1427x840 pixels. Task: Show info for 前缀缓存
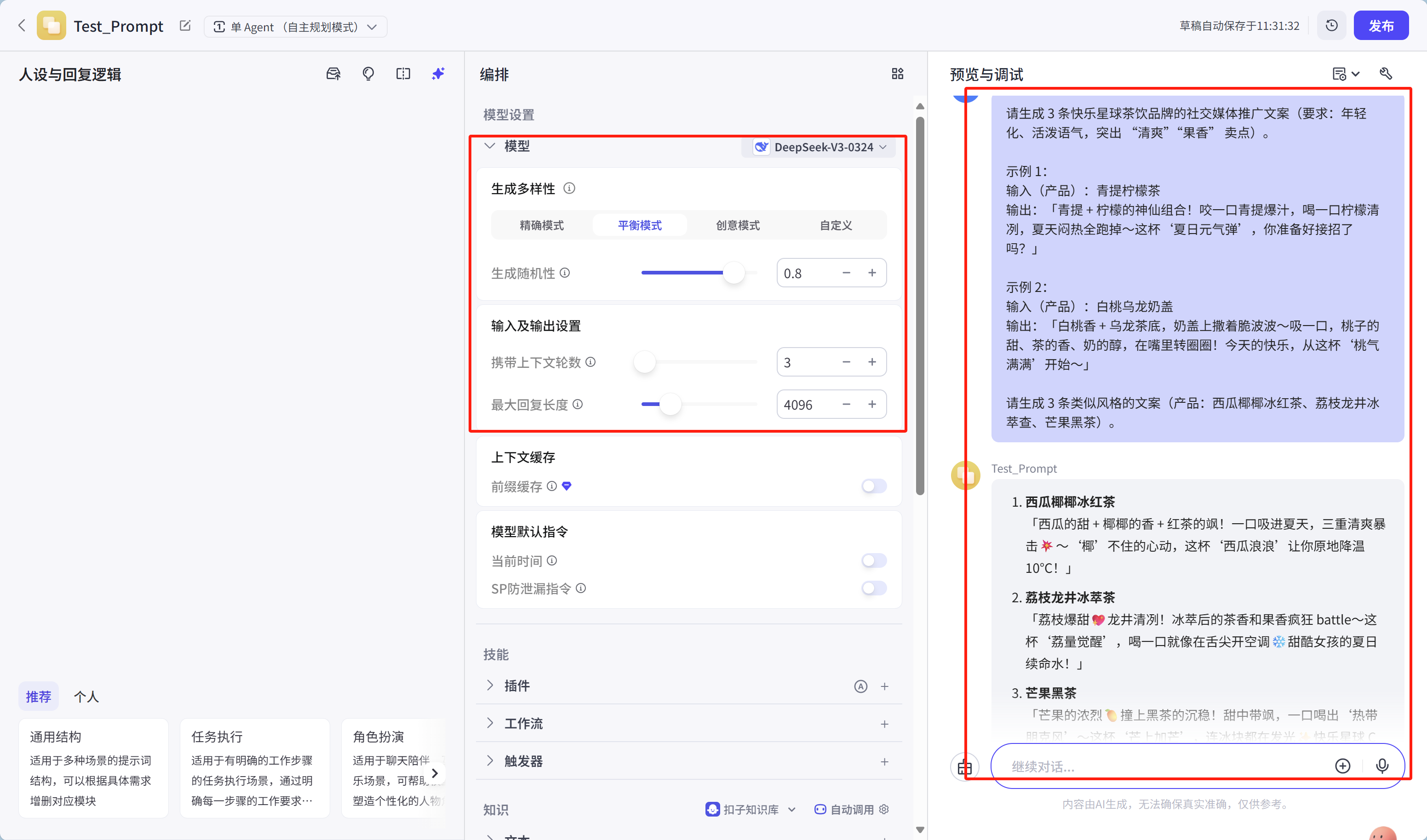(x=552, y=486)
